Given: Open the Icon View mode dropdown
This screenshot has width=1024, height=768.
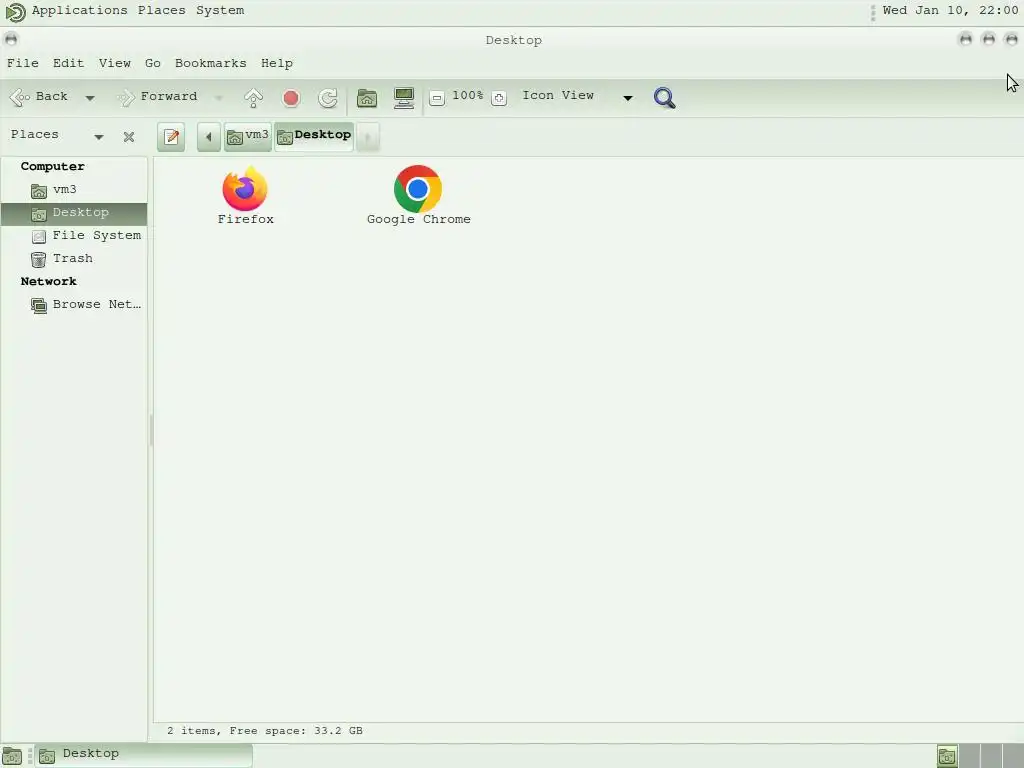Looking at the screenshot, I should (577, 97).
